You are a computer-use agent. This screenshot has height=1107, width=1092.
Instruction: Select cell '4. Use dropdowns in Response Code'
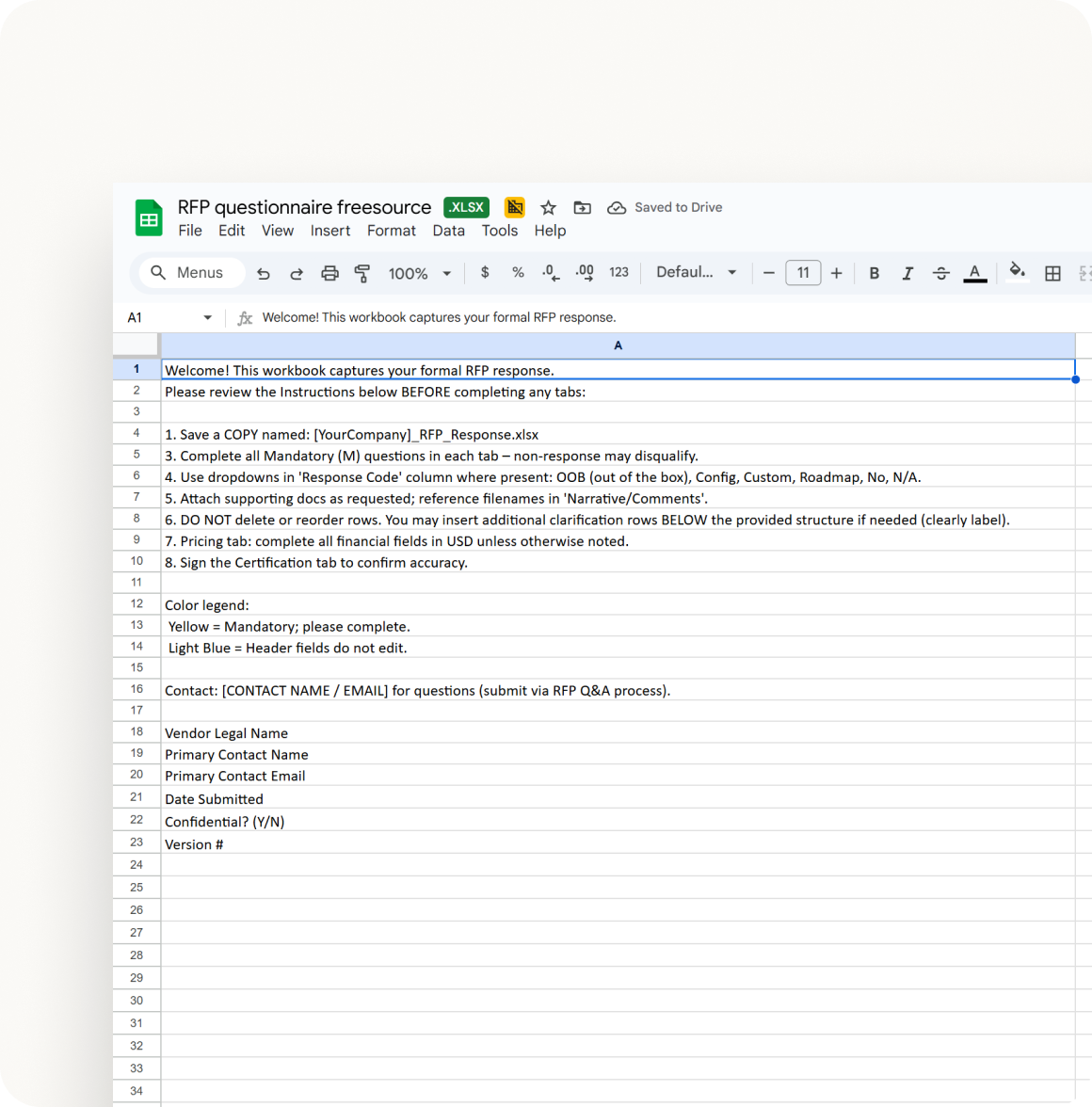click(x=618, y=477)
